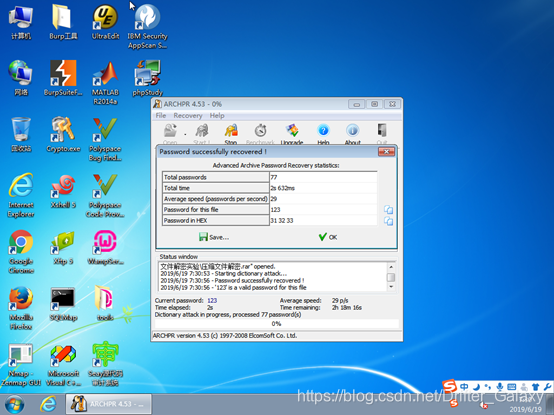Open Internet Explorer from the taskbar
The image size is (554, 415).
point(48,404)
